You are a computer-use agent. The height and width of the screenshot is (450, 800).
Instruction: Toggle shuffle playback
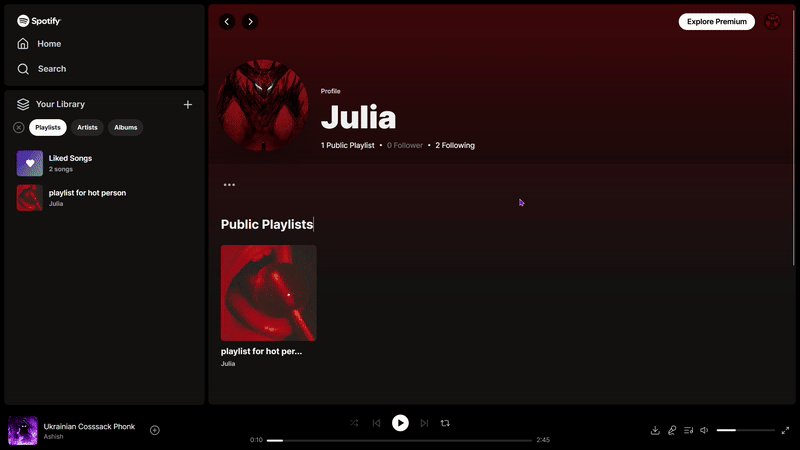354,423
